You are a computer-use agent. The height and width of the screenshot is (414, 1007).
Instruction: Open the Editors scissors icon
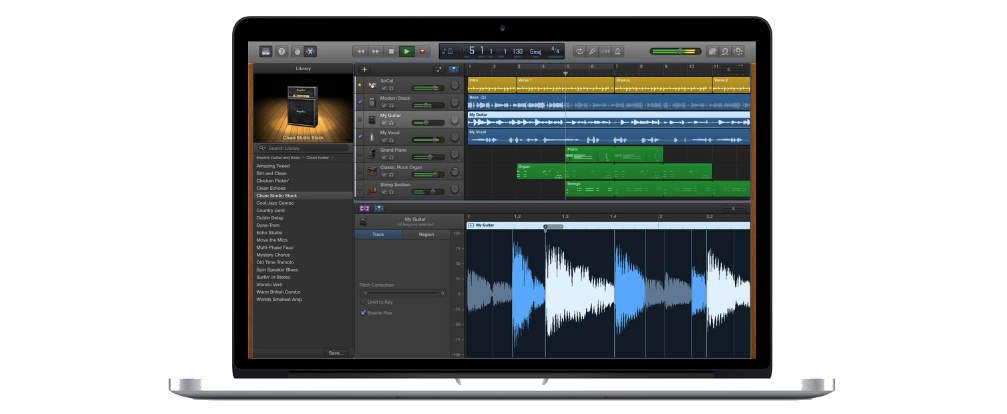pos(310,51)
